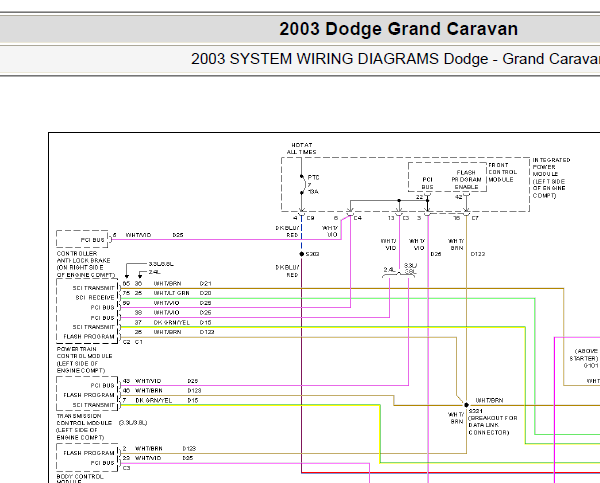
Task: Click "2.4L" label above the PCM connector arrow
Action: tap(155, 272)
